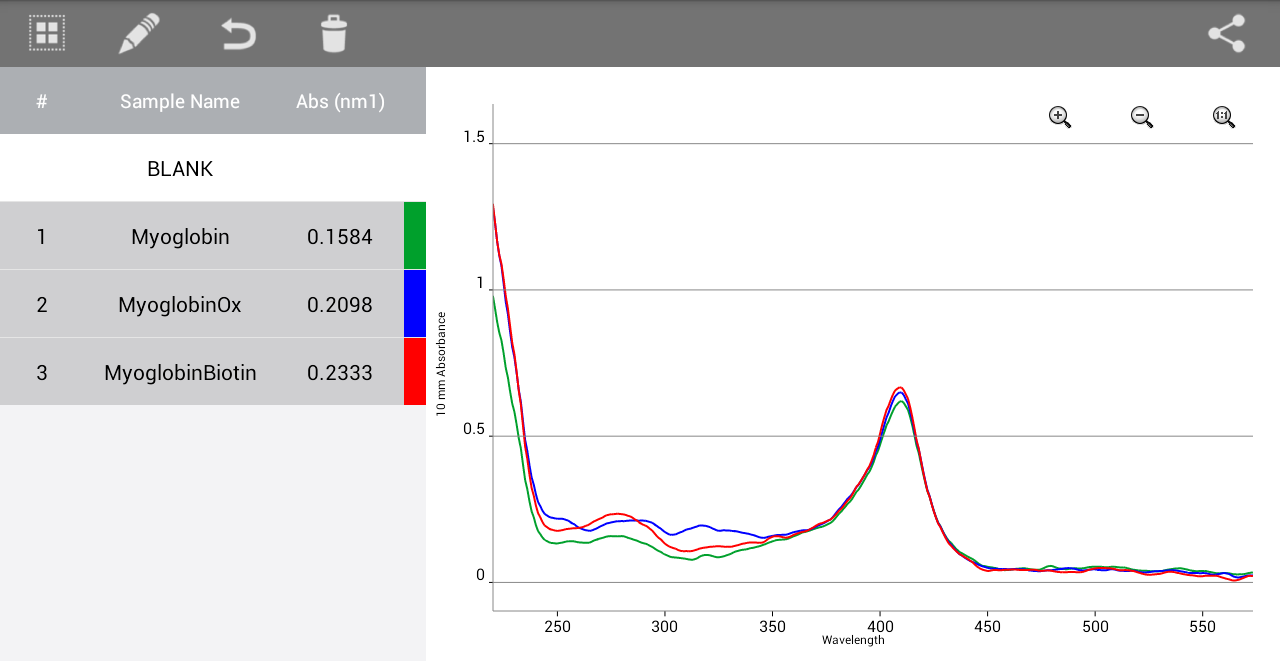Click the red MyoglobinBiotin color swatch
The height and width of the screenshot is (661, 1280).
click(415, 372)
